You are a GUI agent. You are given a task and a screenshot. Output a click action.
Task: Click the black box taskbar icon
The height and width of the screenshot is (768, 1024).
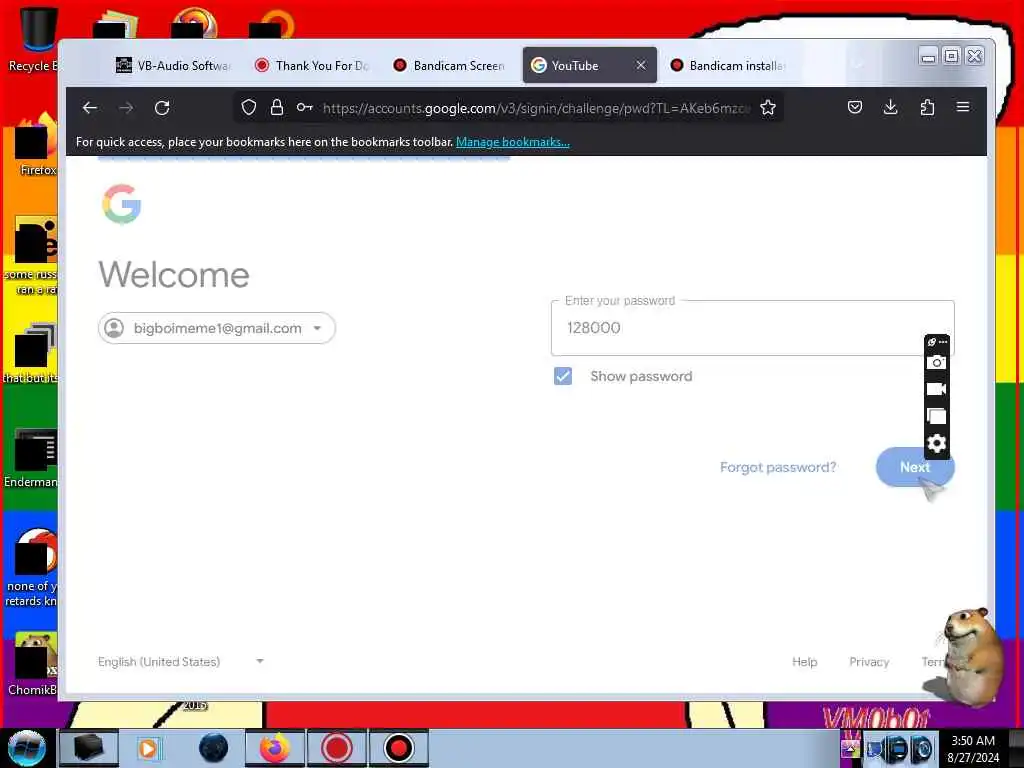click(x=89, y=748)
